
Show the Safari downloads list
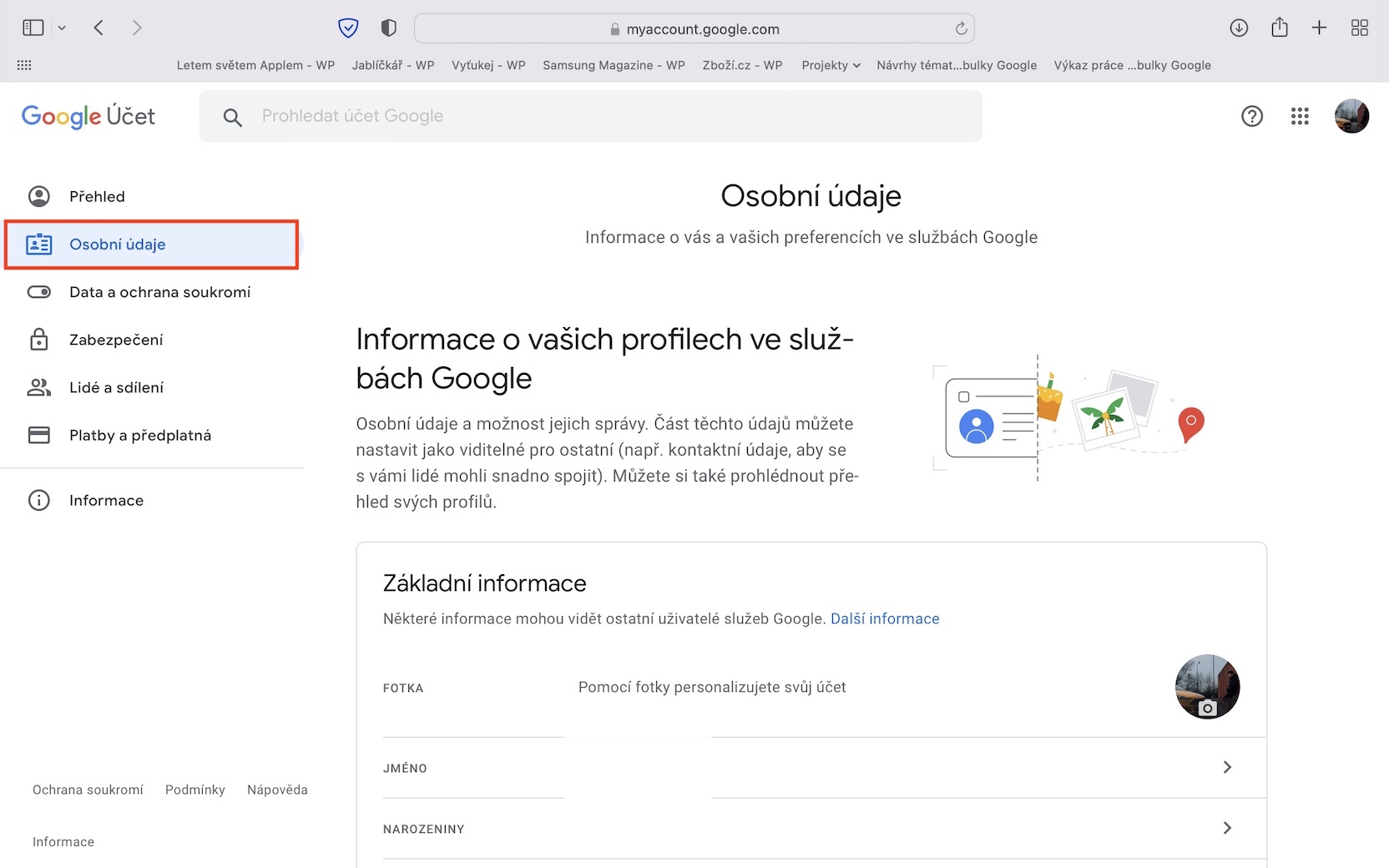[x=1239, y=28]
